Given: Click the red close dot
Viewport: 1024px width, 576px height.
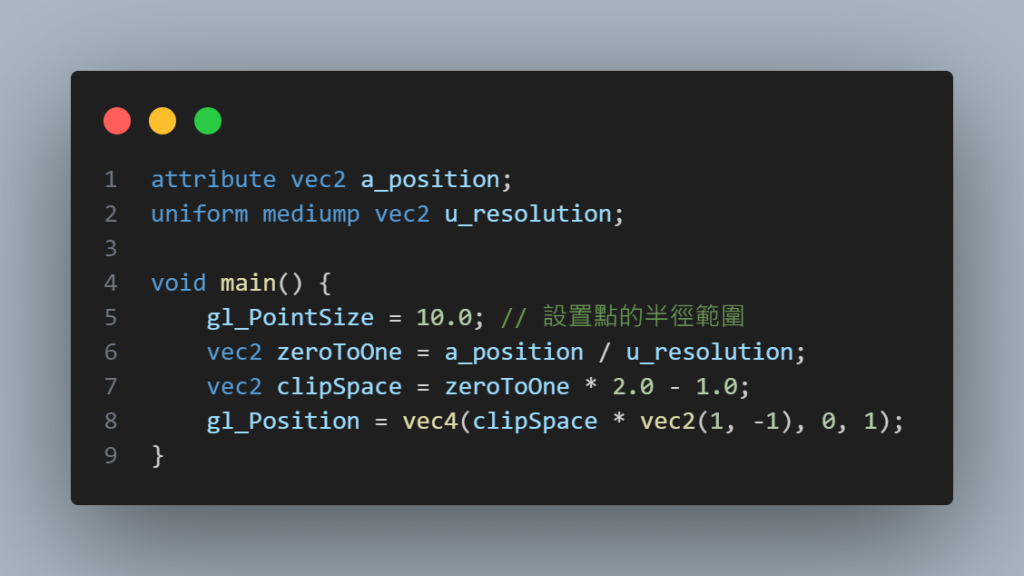Looking at the screenshot, I should pos(117,121).
